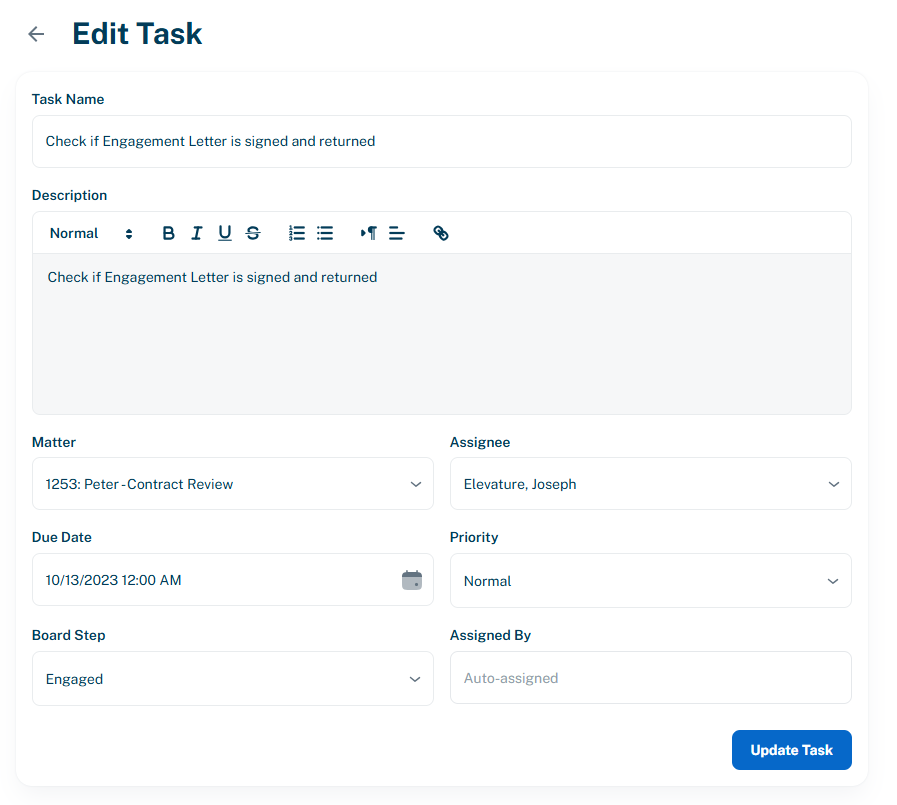Apply italic formatting to the description text
Viewport: 897px width, 805px height.
tap(196, 232)
